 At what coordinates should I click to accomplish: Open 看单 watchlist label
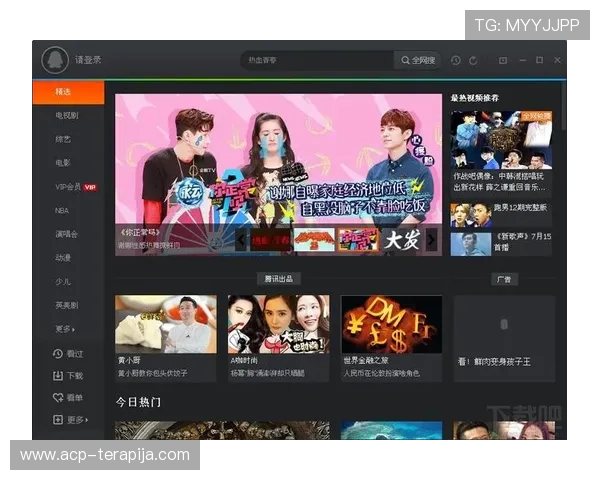[75, 398]
